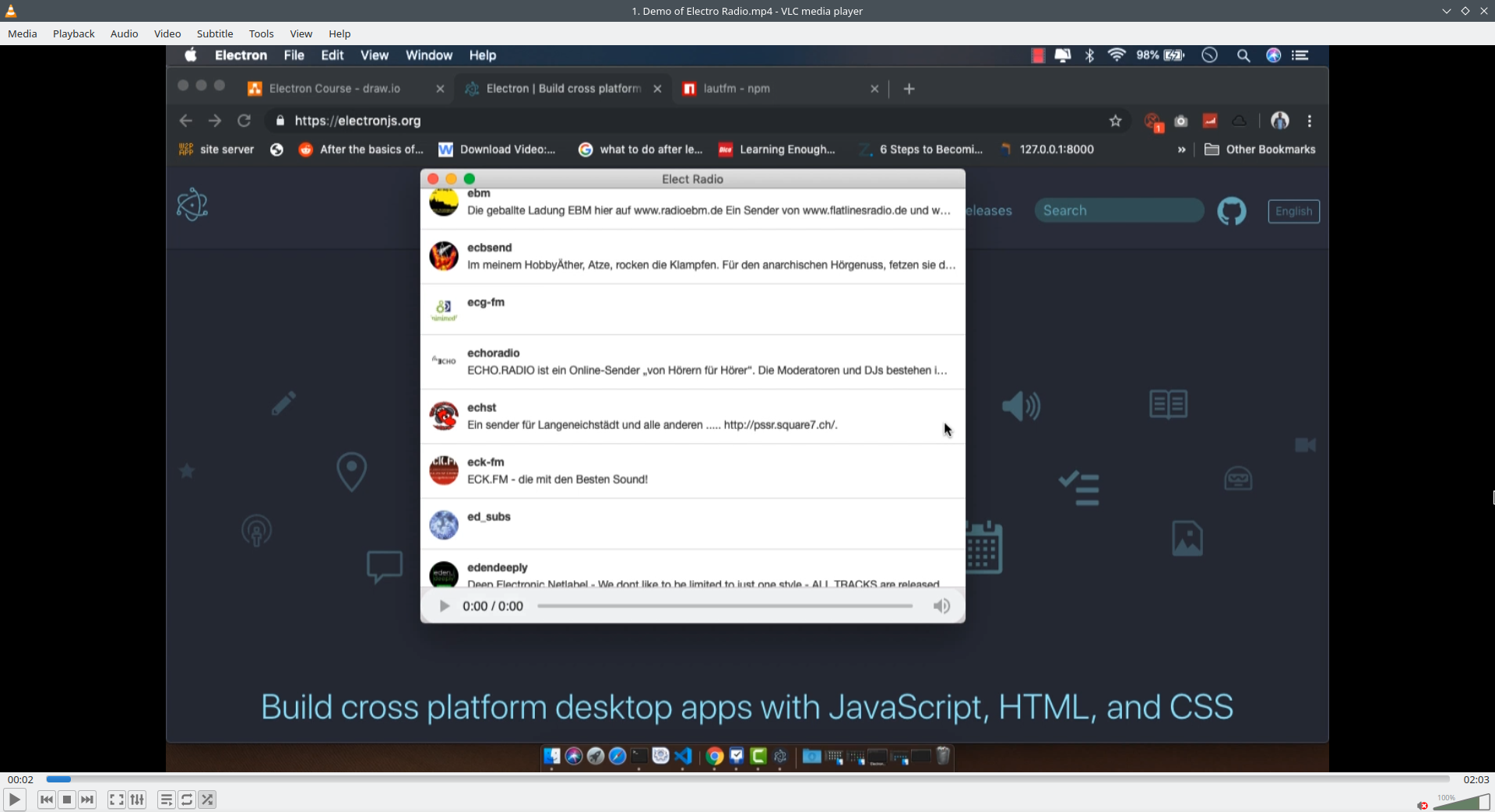
Task: Open the English language selector
Action: pyautogui.click(x=1293, y=211)
